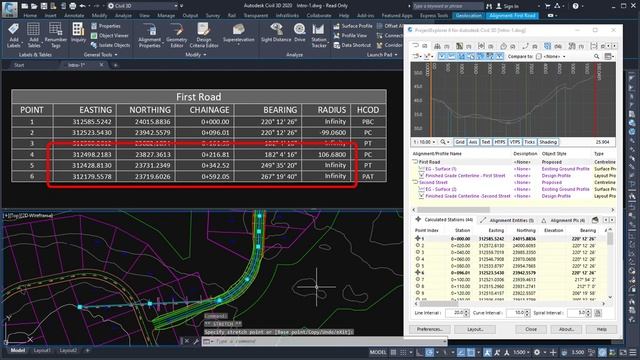The height and width of the screenshot is (360, 640).
Task: Toggle the first highlighted view button in Project Explorer toolbar
Action: [442, 56]
